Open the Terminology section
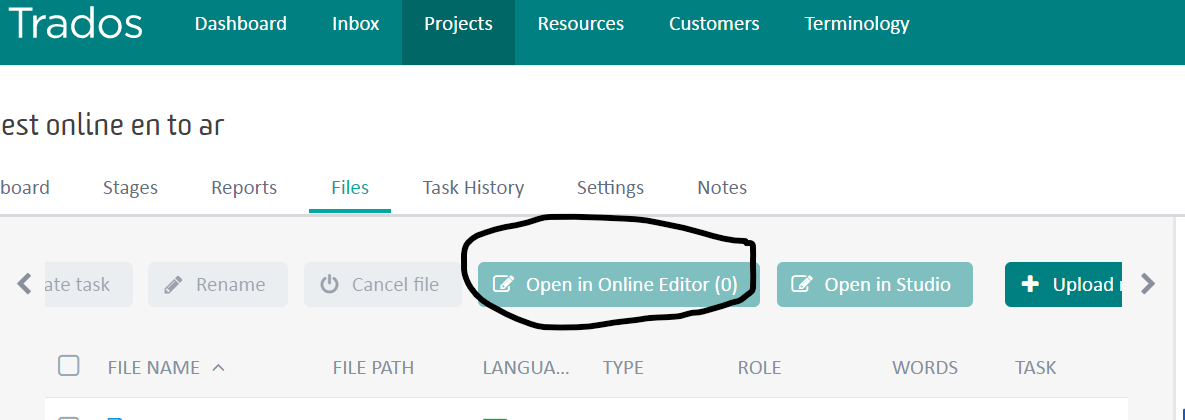The height and width of the screenshot is (420, 1185). pyautogui.click(x=857, y=24)
